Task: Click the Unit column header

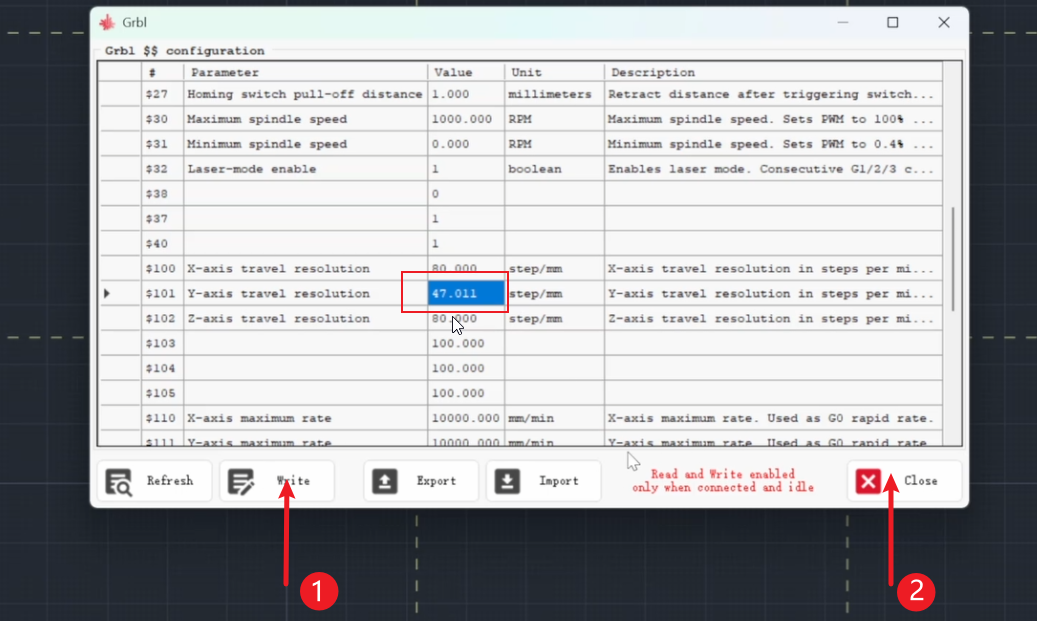Action: [553, 72]
